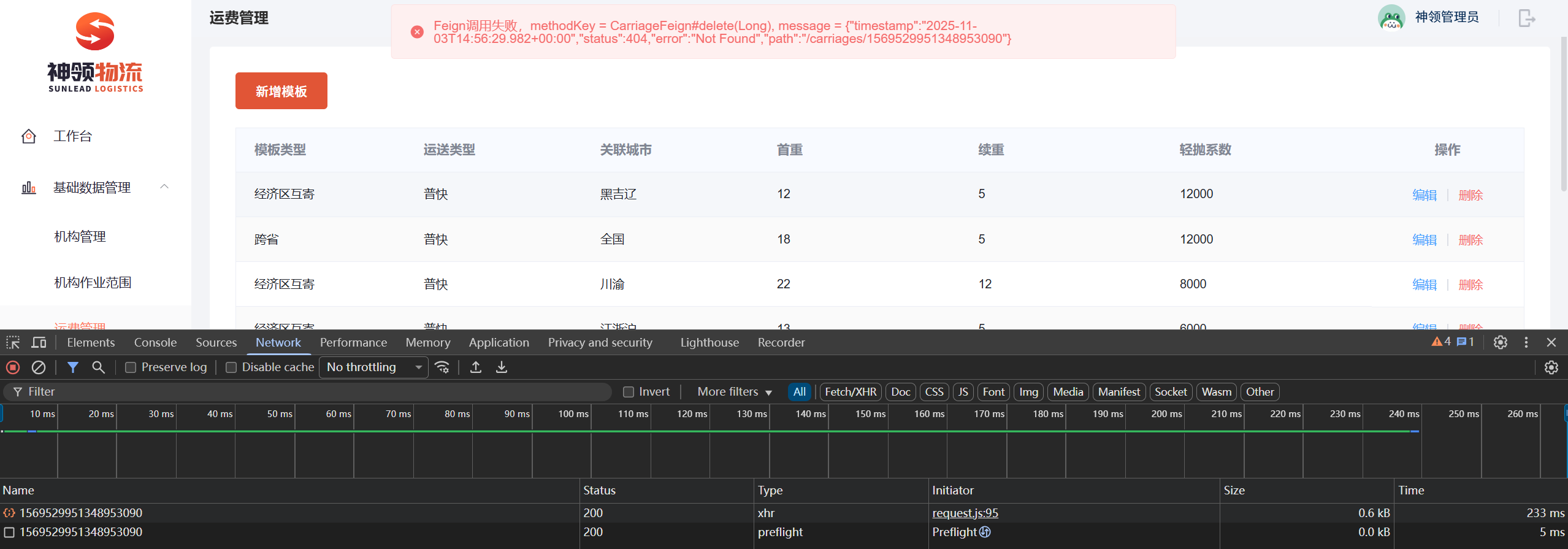Open Network panel settings gear
1568x549 pixels.
click(x=1551, y=367)
